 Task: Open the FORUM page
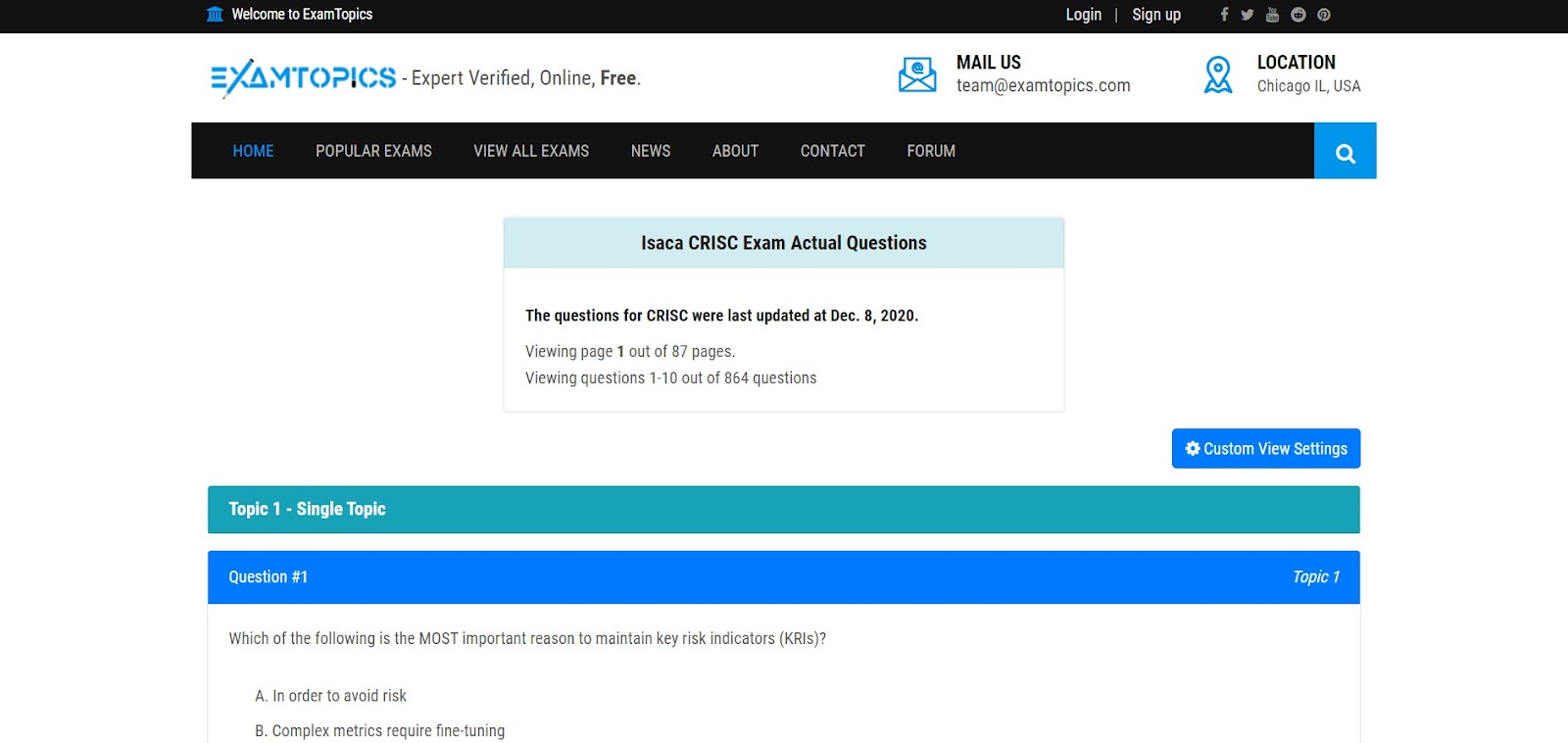[x=931, y=151]
